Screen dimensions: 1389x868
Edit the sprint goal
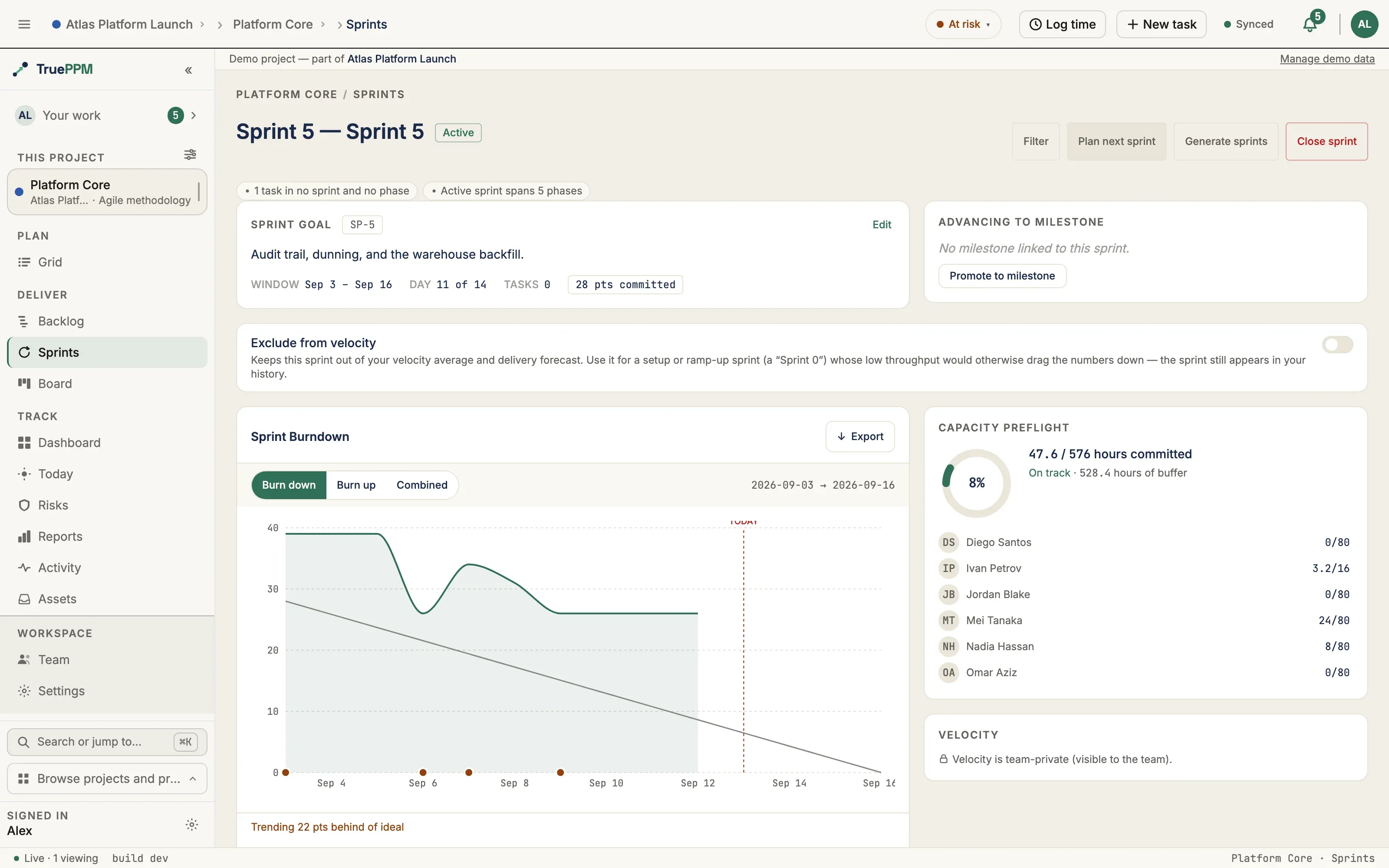tap(882, 224)
